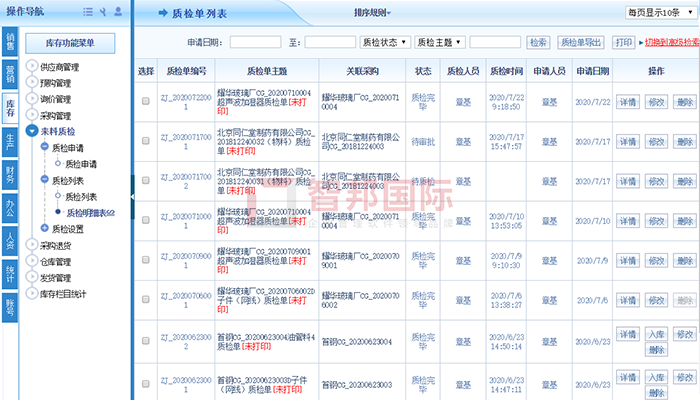
Task: Click the 质检单导出 export button
Action: pyautogui.click(x=581, y=42)
